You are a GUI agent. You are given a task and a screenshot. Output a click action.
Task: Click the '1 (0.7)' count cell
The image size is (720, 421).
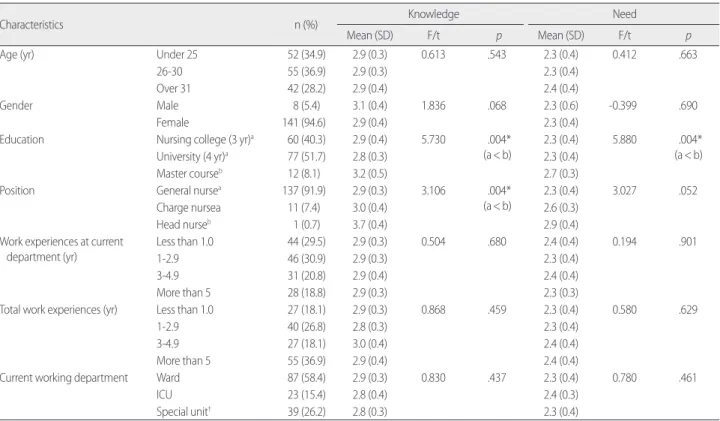[x=306, y=225]
